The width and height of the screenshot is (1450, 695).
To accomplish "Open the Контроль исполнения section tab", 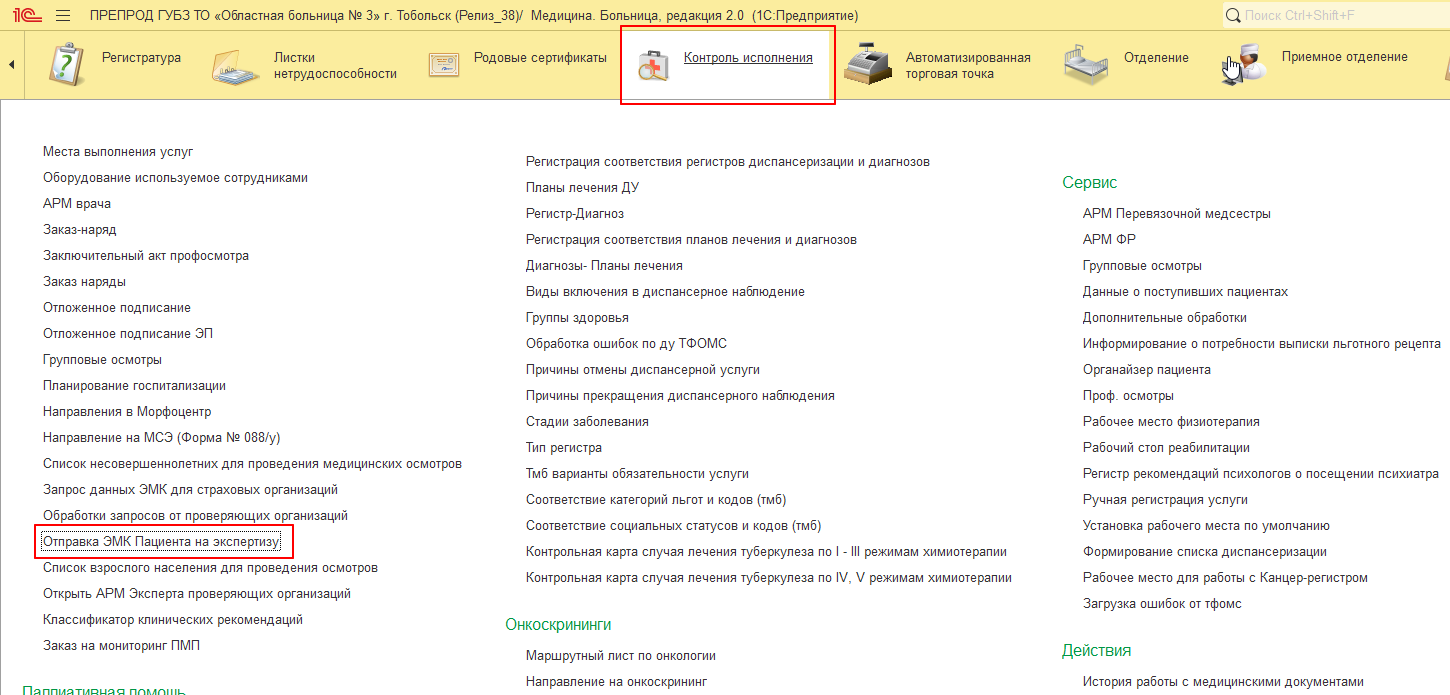I will click(748, 58).
